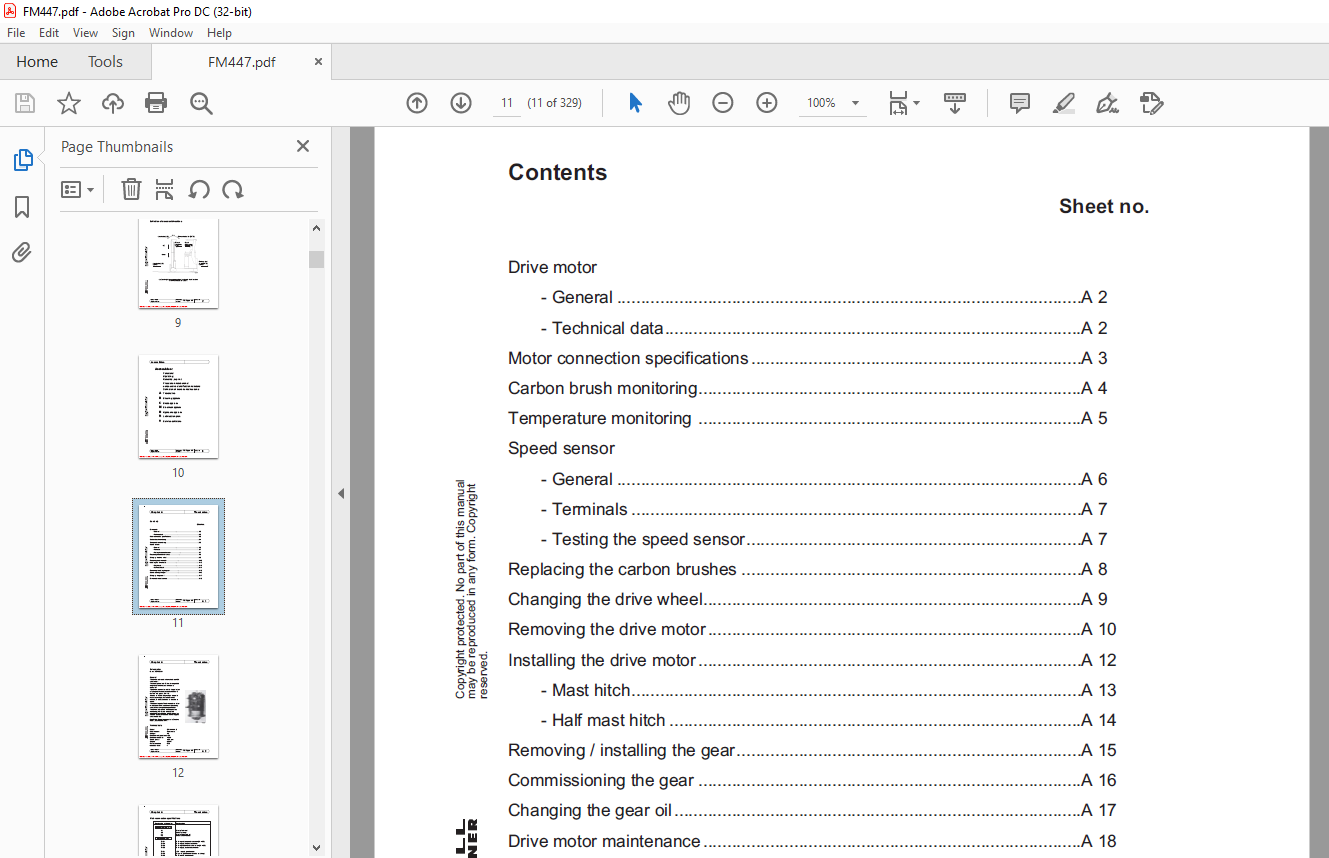Zoom in with the plus icon
1329x858 pixels.
pyautogui.click(x=767, y=103)
